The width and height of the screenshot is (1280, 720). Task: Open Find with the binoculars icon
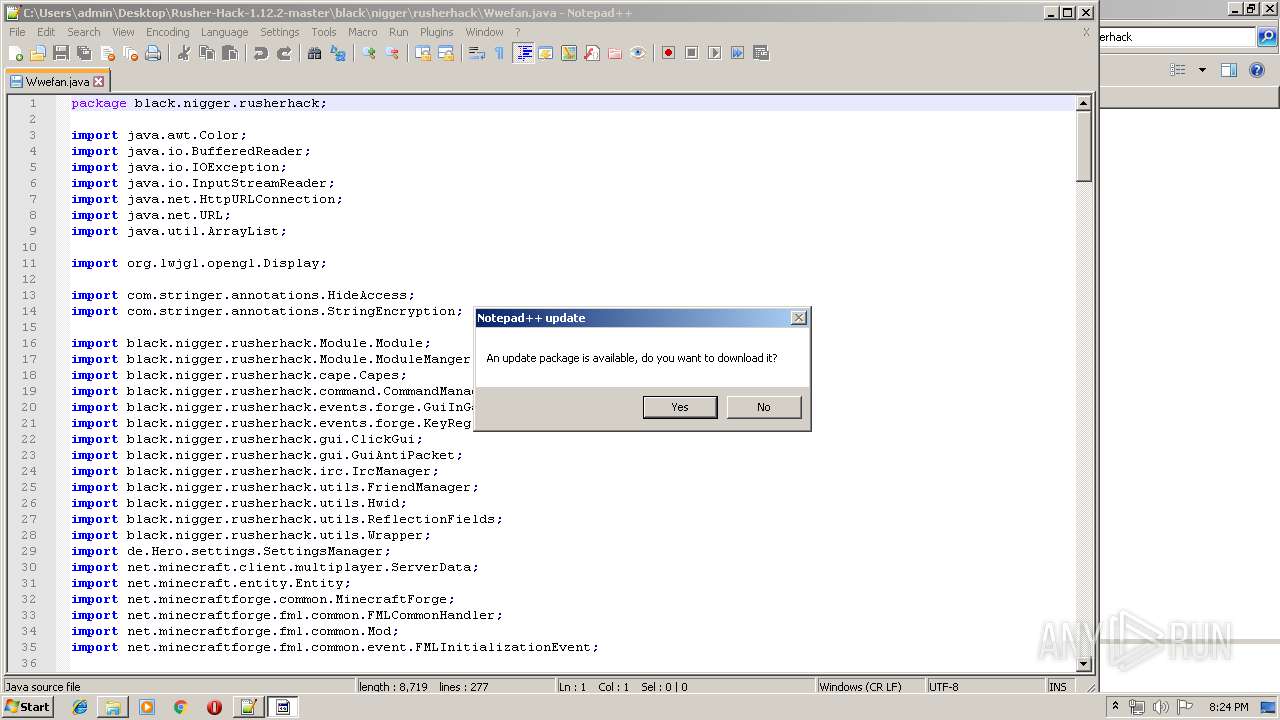[x=315, y=53]
